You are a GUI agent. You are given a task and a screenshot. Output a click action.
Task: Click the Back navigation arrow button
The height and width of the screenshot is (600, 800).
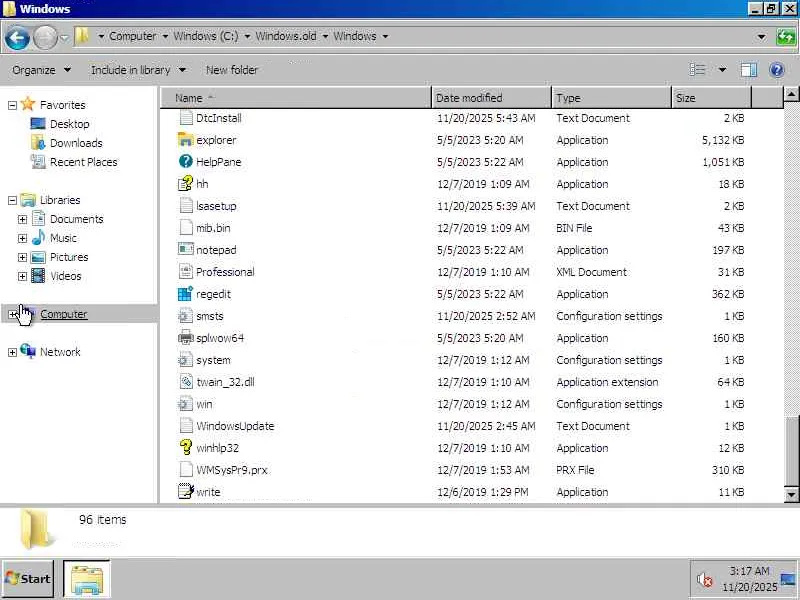[16, 37]
